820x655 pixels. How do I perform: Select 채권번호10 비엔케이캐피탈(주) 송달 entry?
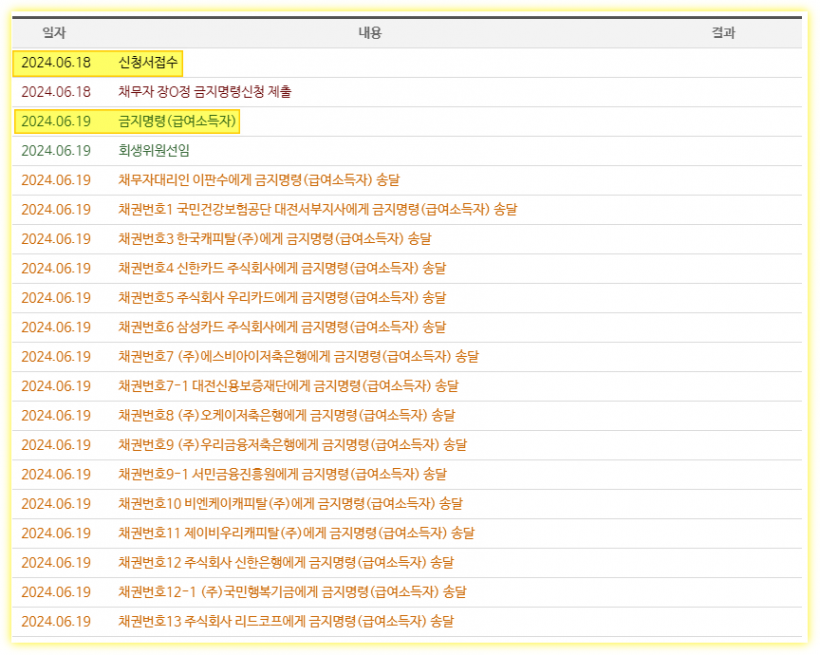coord(290,504)
